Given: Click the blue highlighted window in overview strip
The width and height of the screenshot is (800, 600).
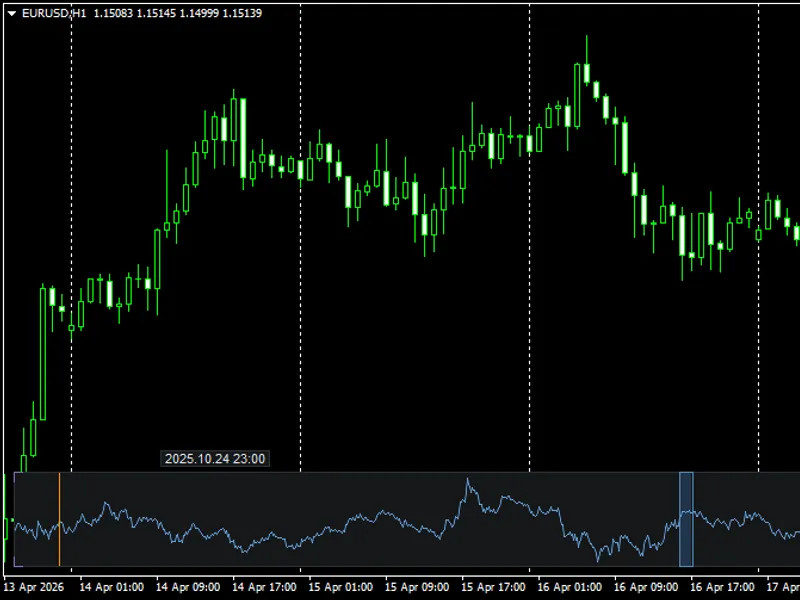Looking at the screenshot, I should (x=686, y=519).
